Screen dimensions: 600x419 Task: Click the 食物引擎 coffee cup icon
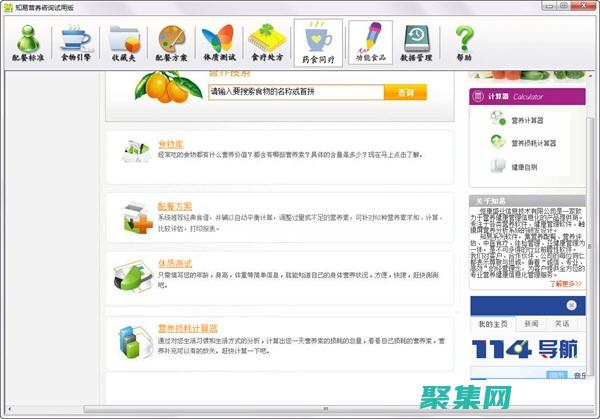[77, 43]
